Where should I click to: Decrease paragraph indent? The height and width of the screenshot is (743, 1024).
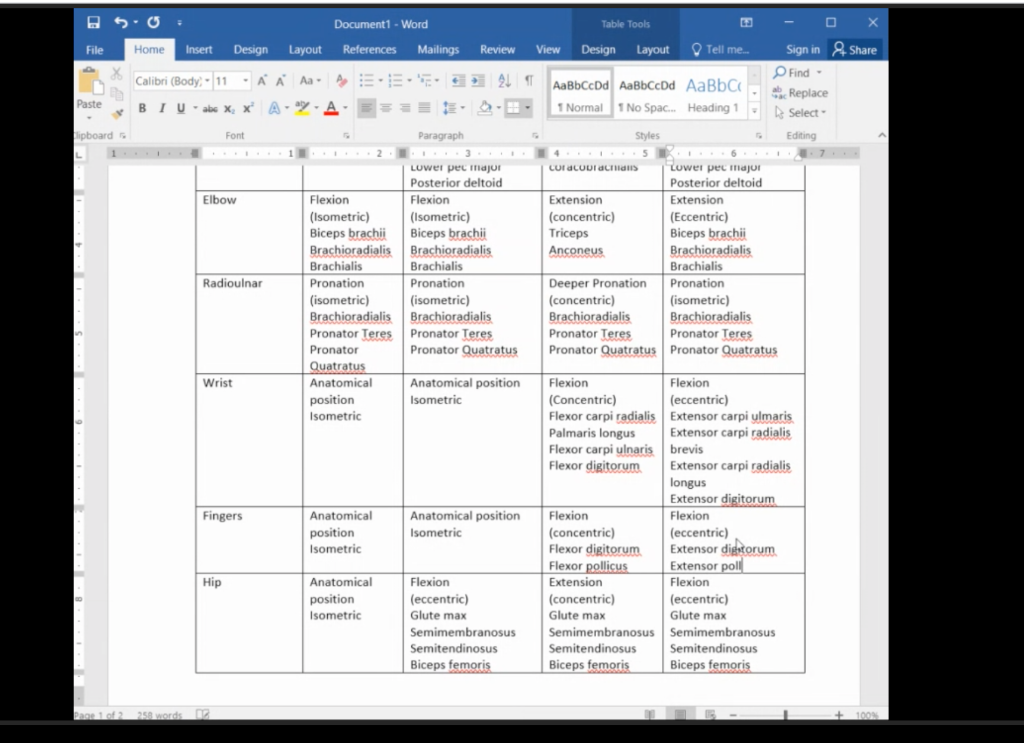tap(458, 81)
